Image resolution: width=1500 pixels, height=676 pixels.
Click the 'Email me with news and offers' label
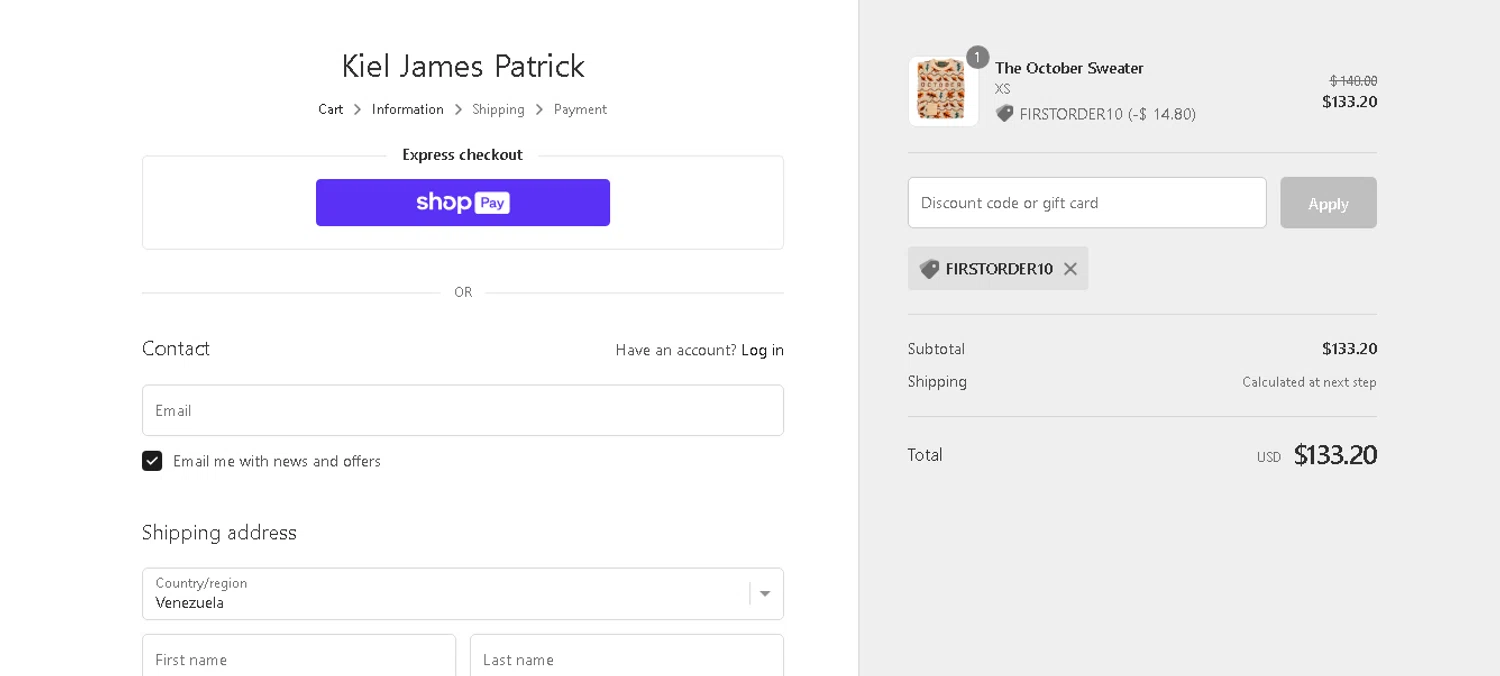click(277, 461)
